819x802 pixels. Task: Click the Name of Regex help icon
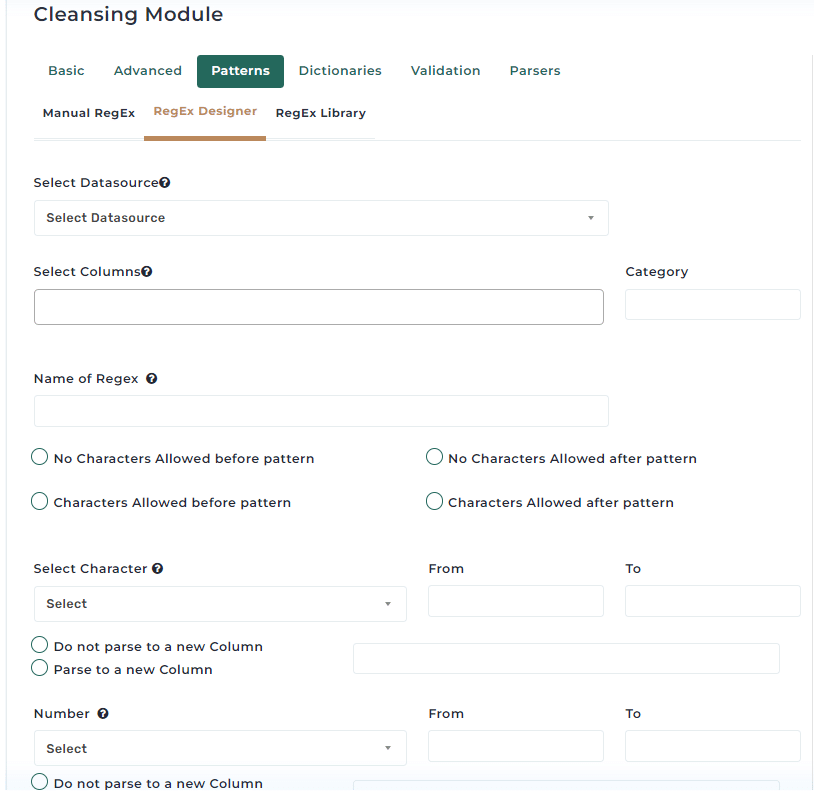[x=151, y=379]
